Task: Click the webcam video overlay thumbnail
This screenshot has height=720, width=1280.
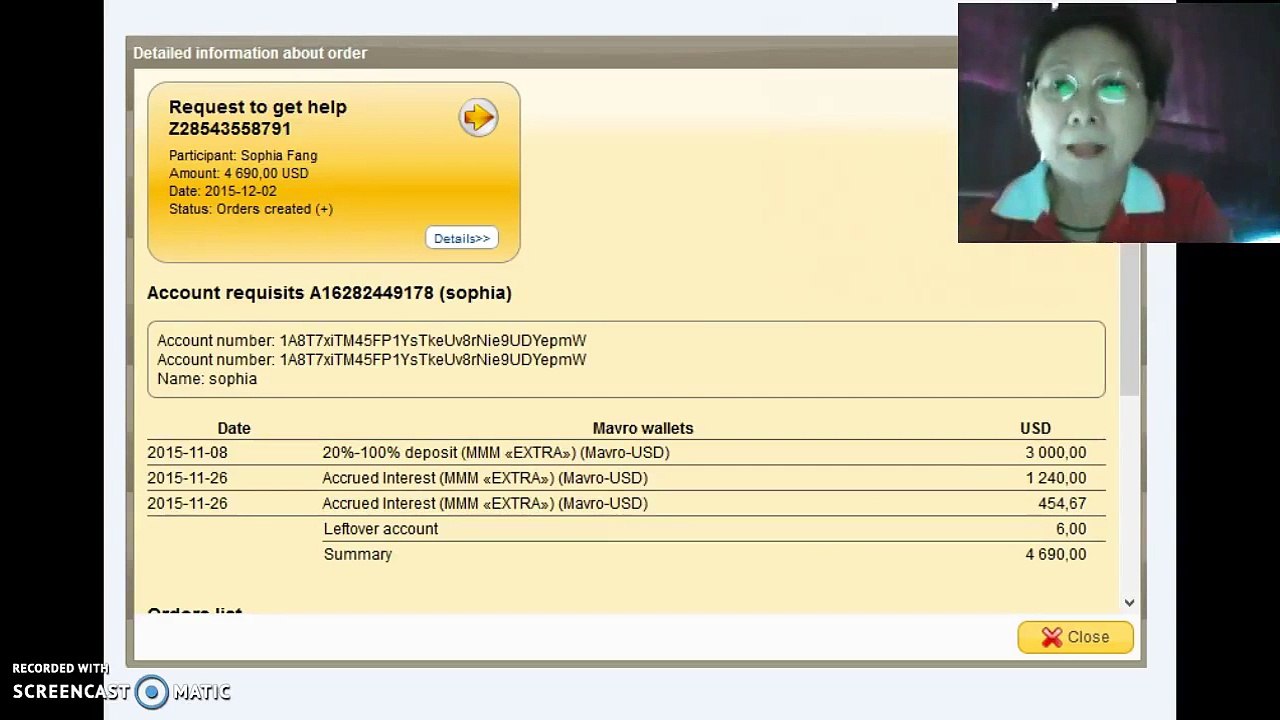Action: (x=1118, y=123)
